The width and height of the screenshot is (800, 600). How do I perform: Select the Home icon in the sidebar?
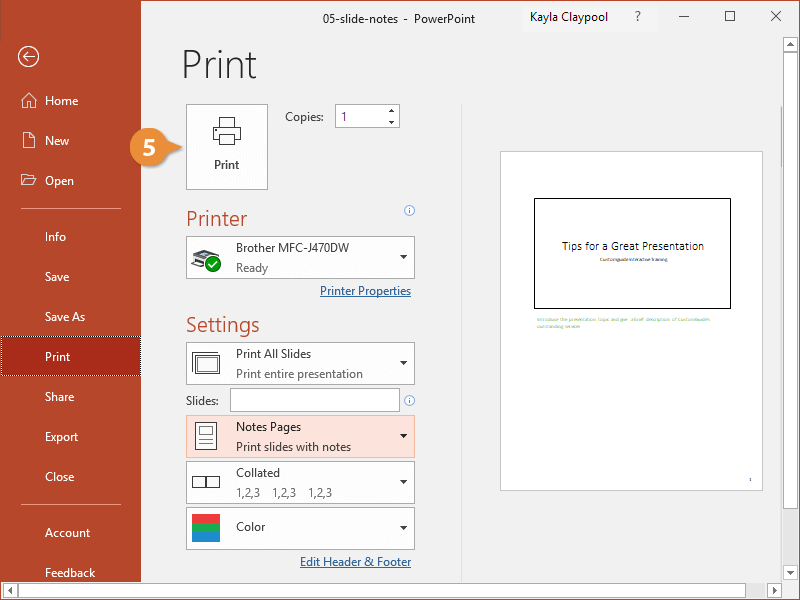(x=28, y=100)
